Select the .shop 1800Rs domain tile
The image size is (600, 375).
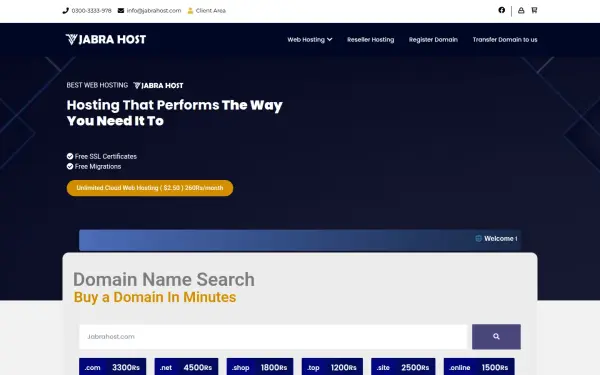[260, 367]
